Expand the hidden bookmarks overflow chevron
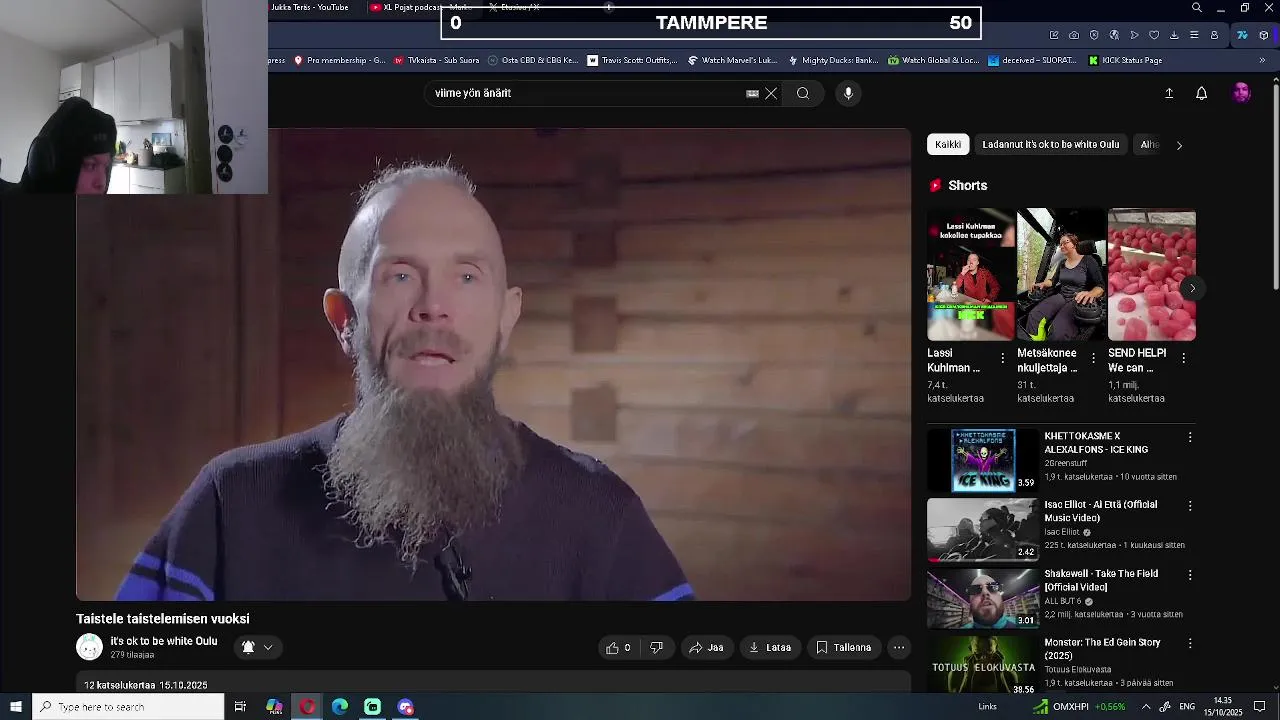The image size is (1280, 720). (x=1262, y=60)
